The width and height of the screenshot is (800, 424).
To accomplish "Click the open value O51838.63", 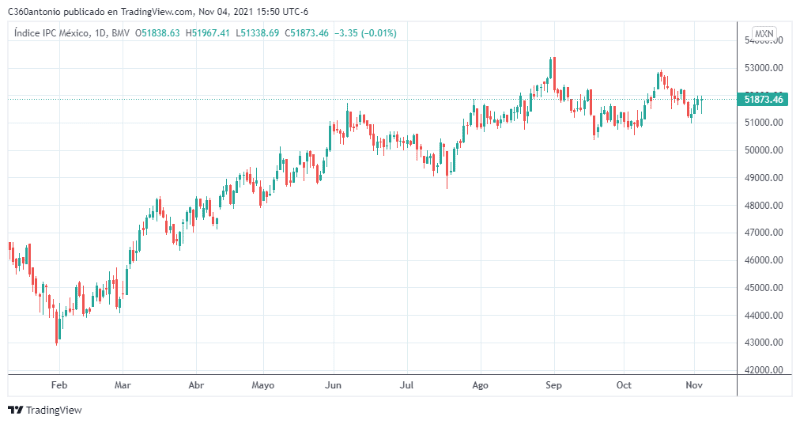I will (158, 33).
